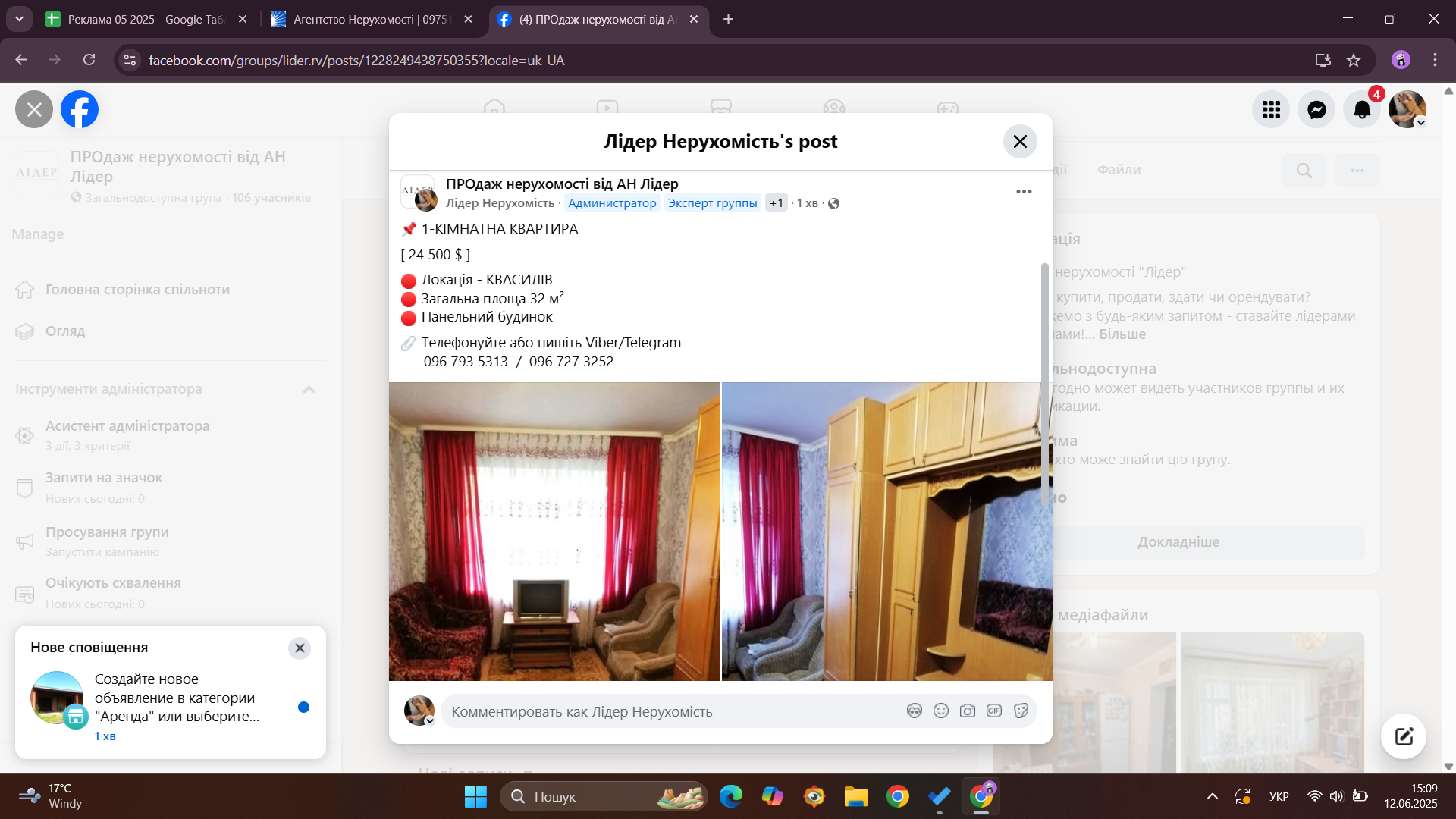This screenshot has height=819, width=1456.
Task: Switch to Агентство Нерухомості tab
Action: pos(369,19)
